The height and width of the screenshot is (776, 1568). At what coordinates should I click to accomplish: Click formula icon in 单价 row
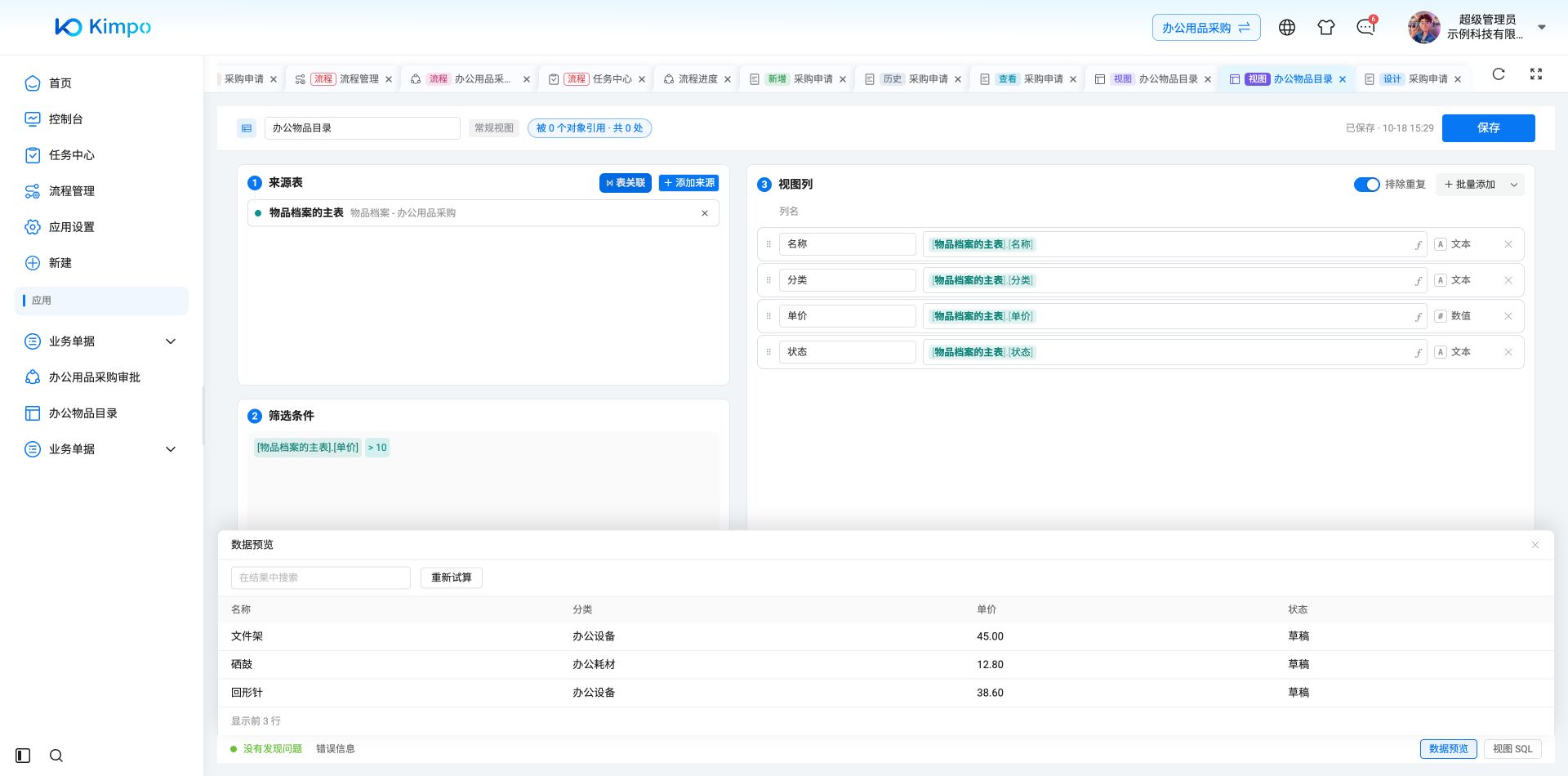[1419, 317]
